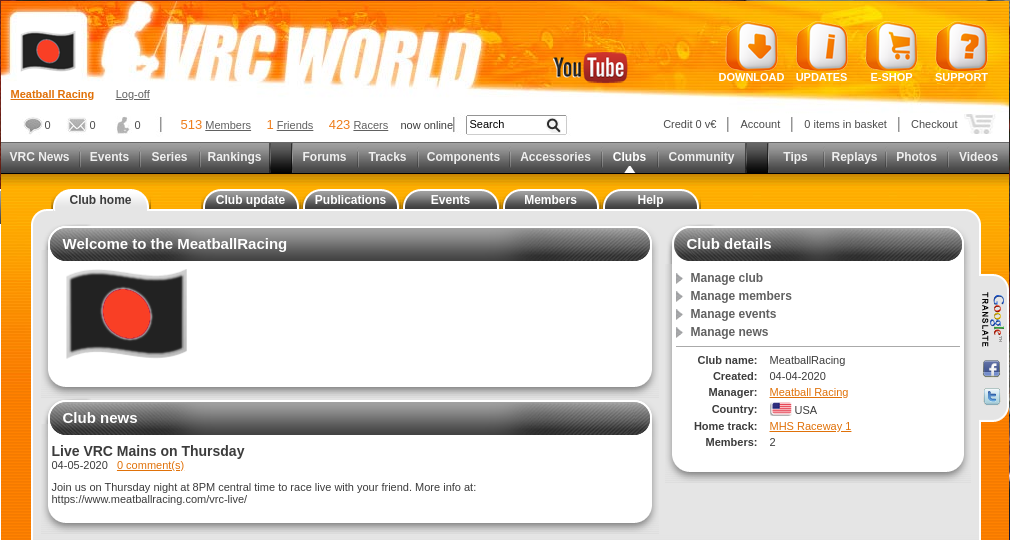Click the Checkout link
The width and height of the screenshot is (1010, 540).
(x=934, y=124)
